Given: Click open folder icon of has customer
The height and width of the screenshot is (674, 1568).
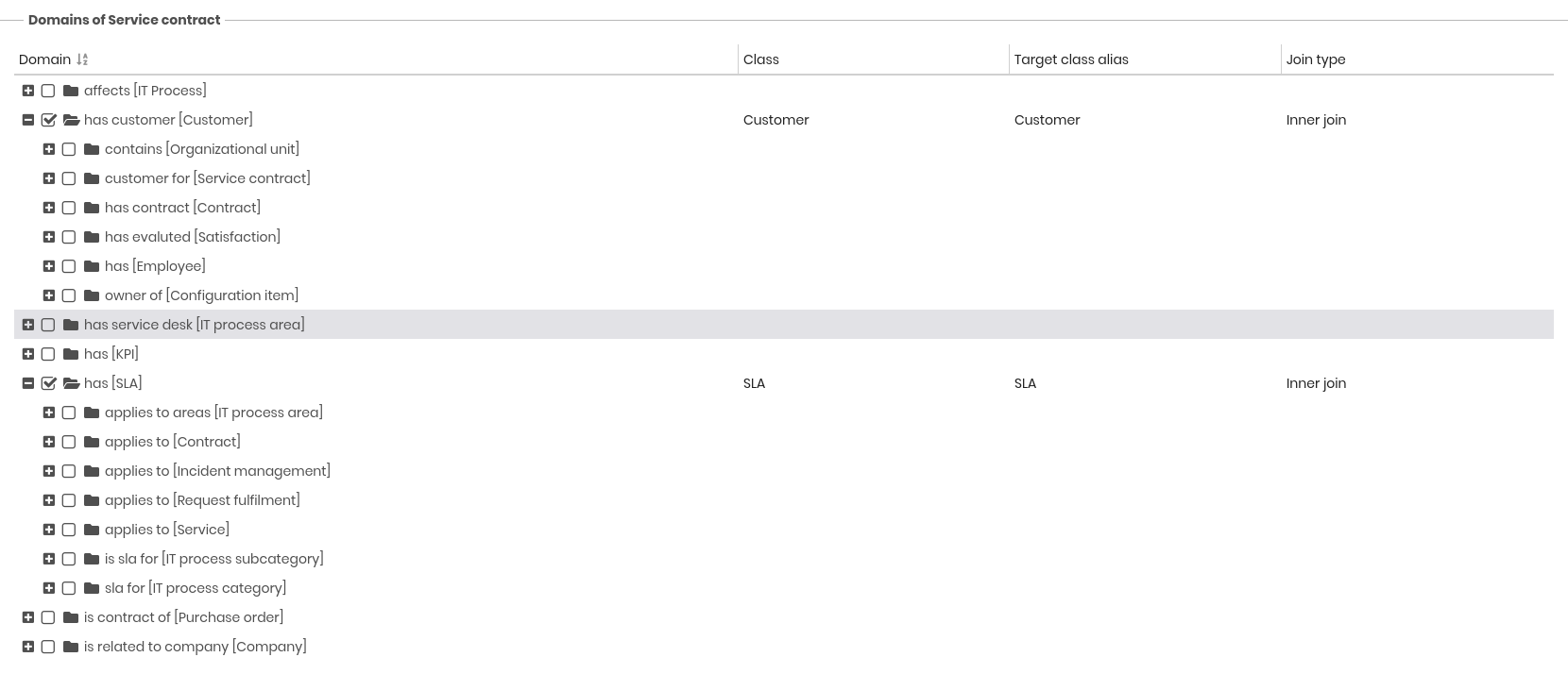Looking at the screenshot, I should tap(71, 120).
